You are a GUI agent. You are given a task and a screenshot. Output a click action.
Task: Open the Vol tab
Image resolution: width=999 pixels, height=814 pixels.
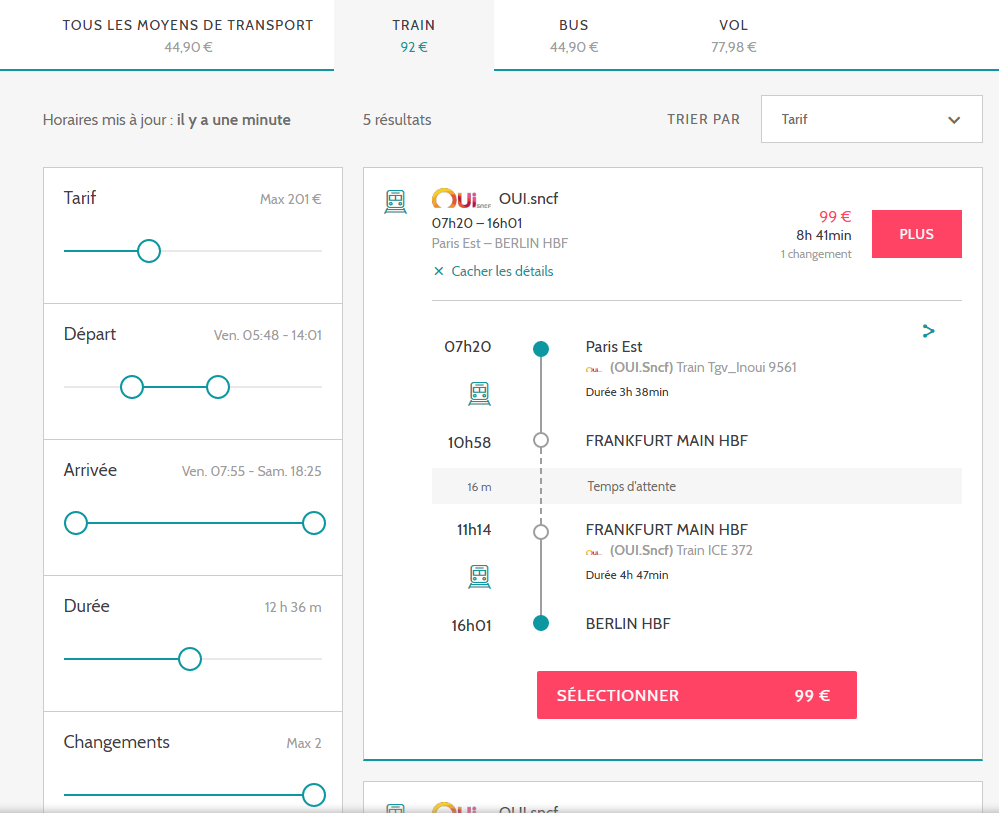[733, 35]
